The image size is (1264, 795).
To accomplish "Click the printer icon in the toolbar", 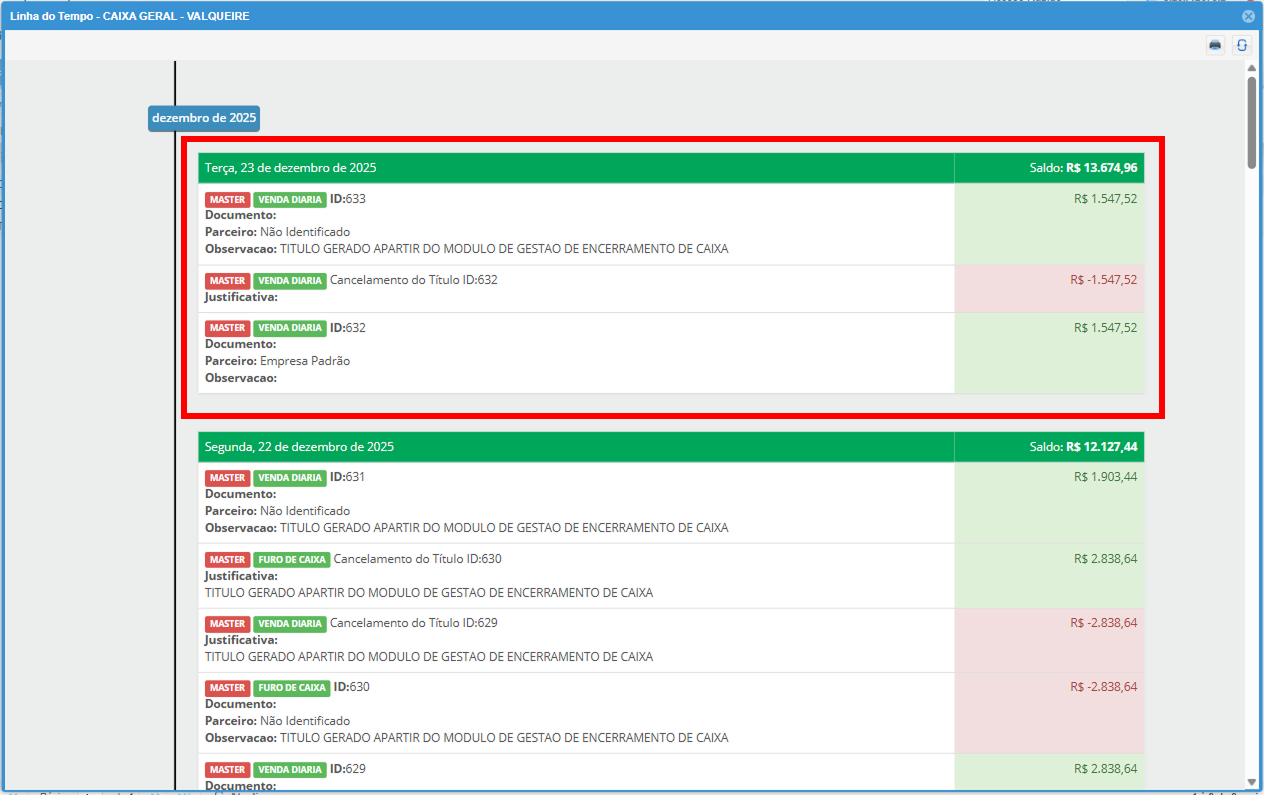I will click(1215, 45).
